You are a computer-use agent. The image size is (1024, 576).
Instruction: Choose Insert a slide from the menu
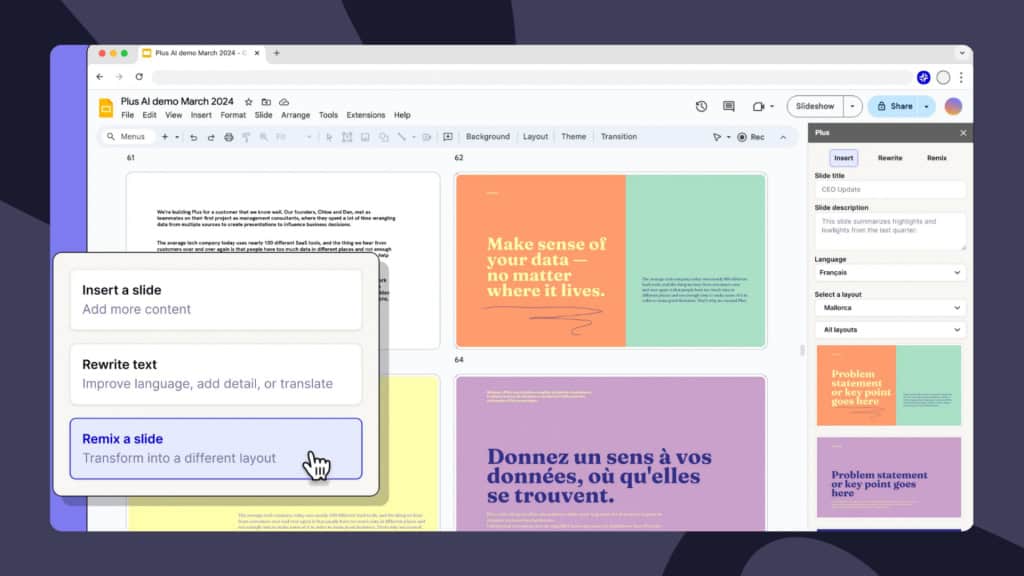point(215,299)
